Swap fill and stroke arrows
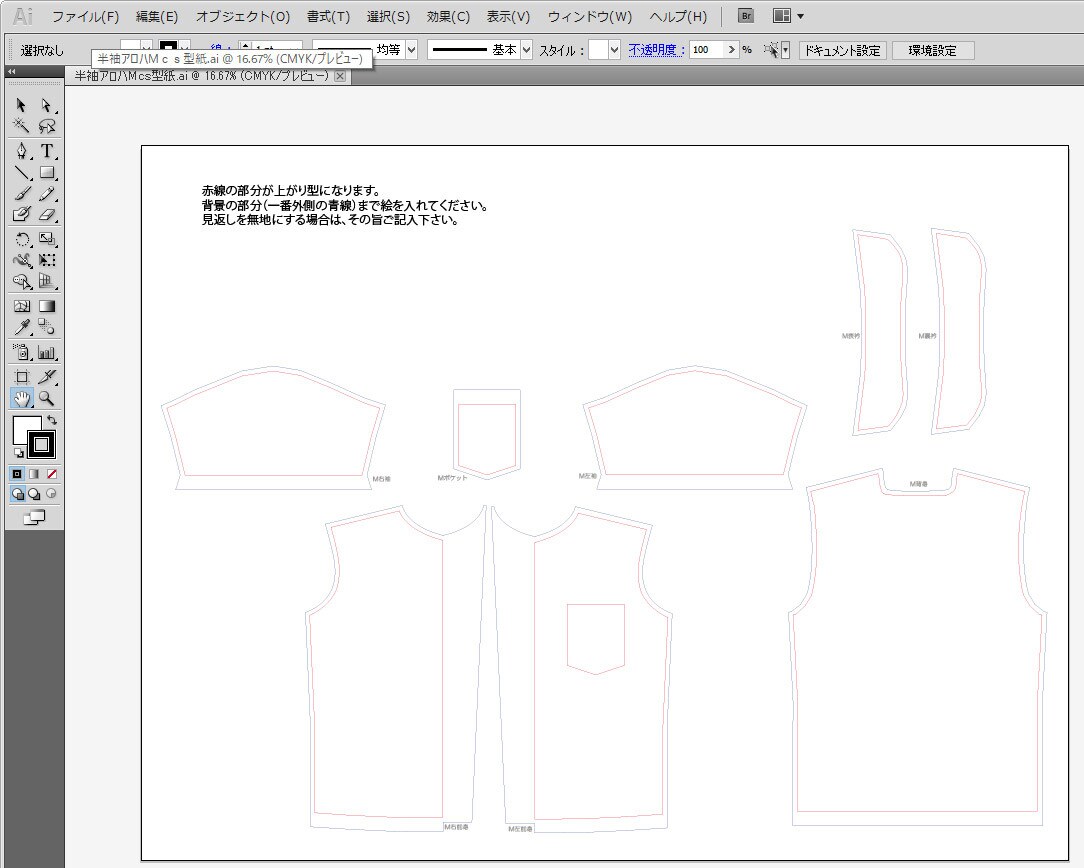1084x868 pixels. pos(52,419)
